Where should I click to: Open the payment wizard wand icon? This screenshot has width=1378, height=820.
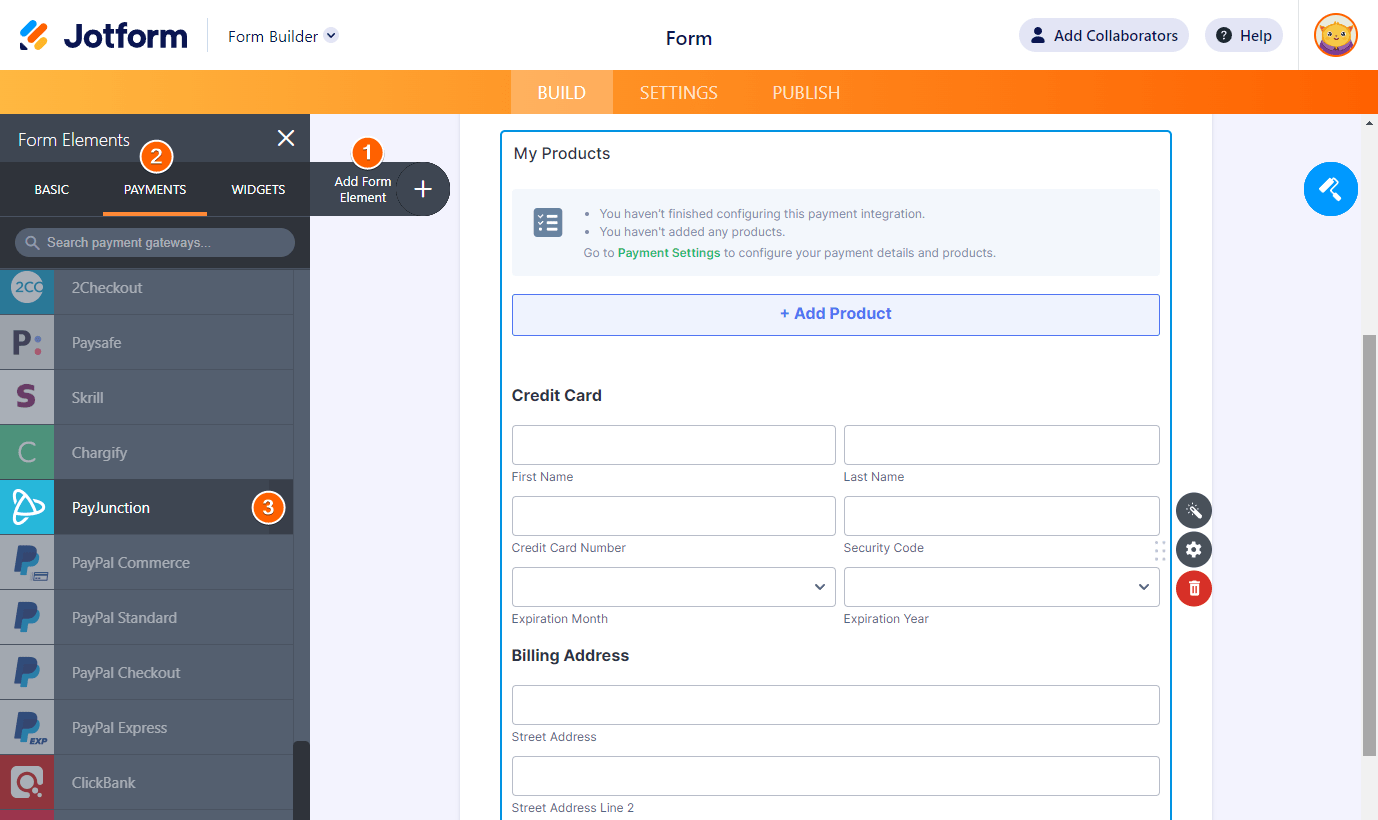(x=1194, y=511)
